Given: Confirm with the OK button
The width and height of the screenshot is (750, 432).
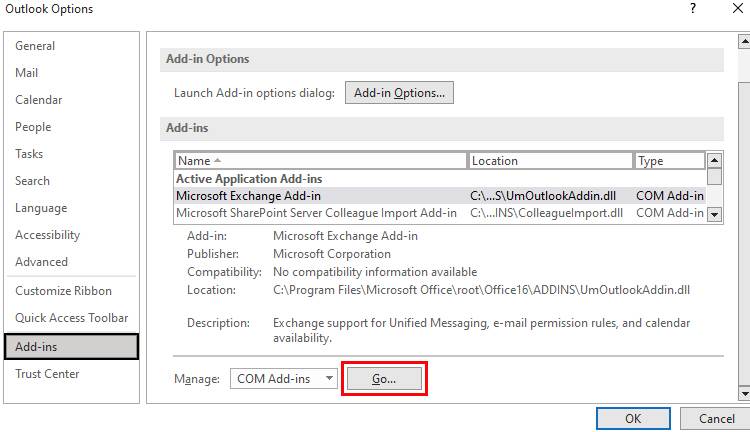Looking at the screenshot, I should [633, 419].
